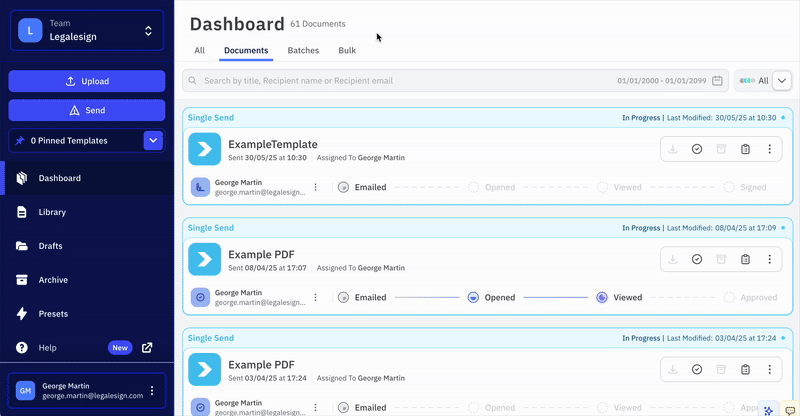Click the download icon for Example PDF sent 03/04/25
This screenshot has height=416, width=800.
click(673, 370)
